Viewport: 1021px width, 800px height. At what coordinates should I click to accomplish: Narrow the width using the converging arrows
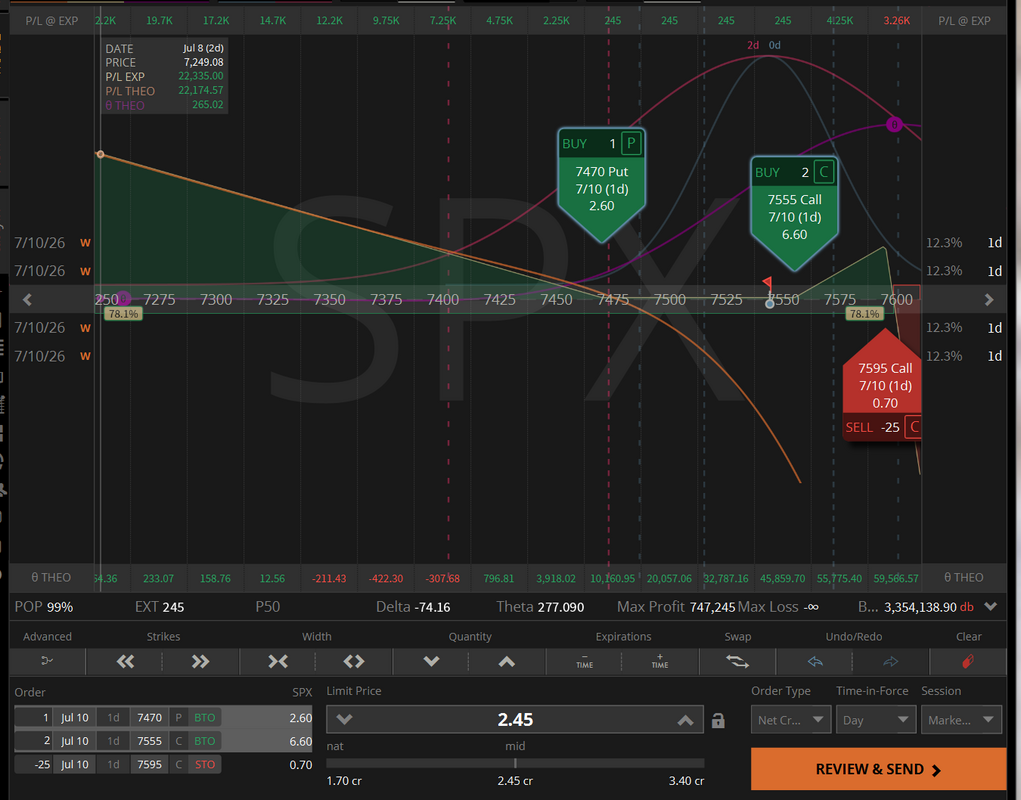tap(278, 661)
